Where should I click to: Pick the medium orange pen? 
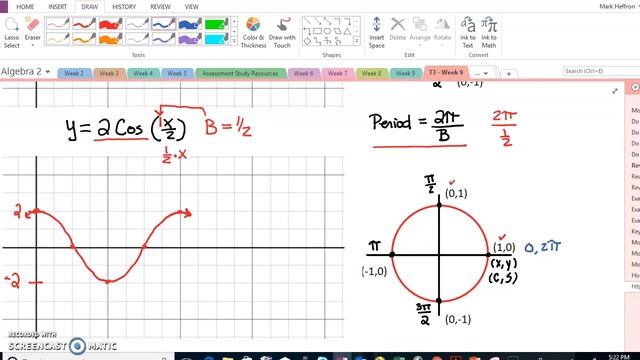point(84,38)
